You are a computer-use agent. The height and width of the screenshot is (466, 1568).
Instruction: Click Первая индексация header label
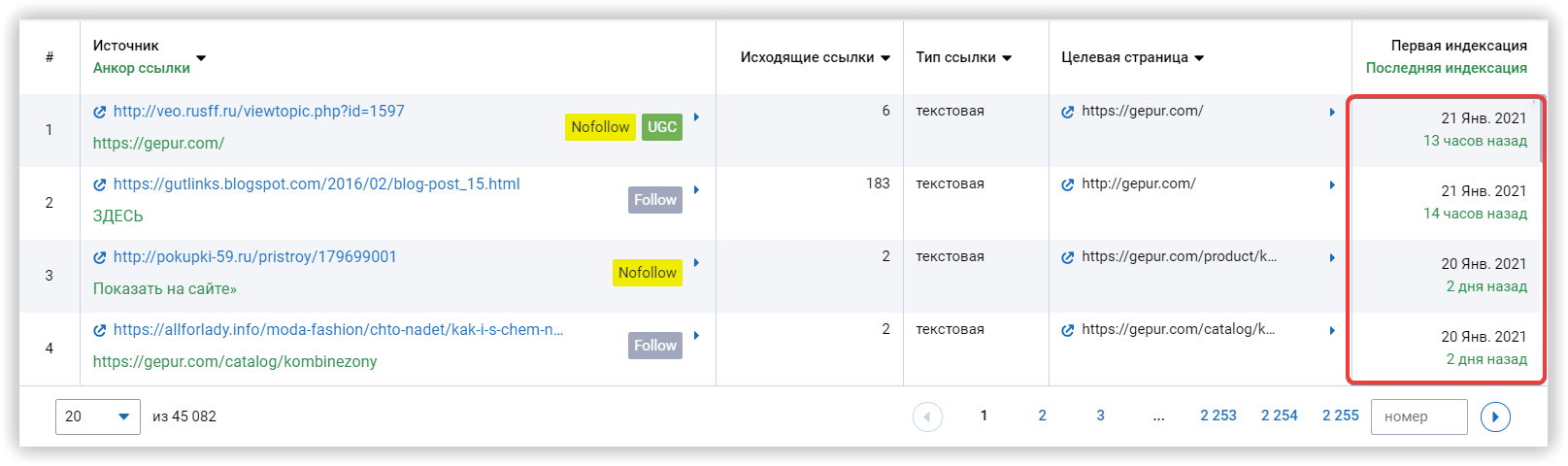tap(1459, 46)
